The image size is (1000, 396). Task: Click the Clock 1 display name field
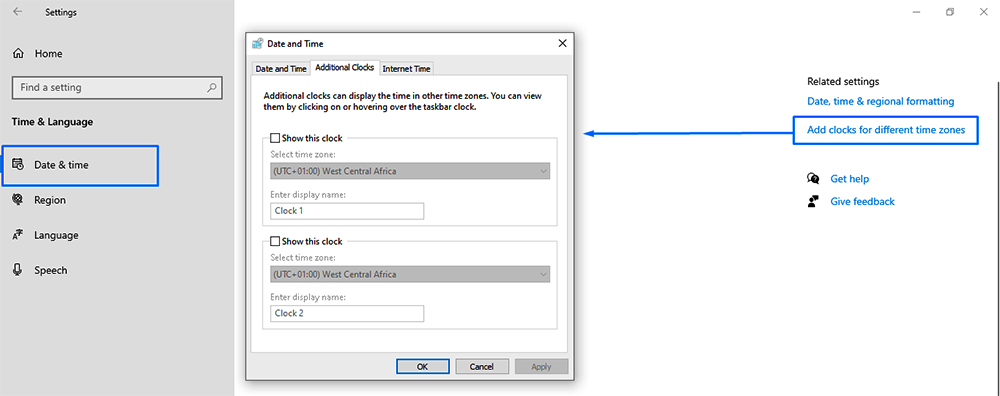(347, 211)
